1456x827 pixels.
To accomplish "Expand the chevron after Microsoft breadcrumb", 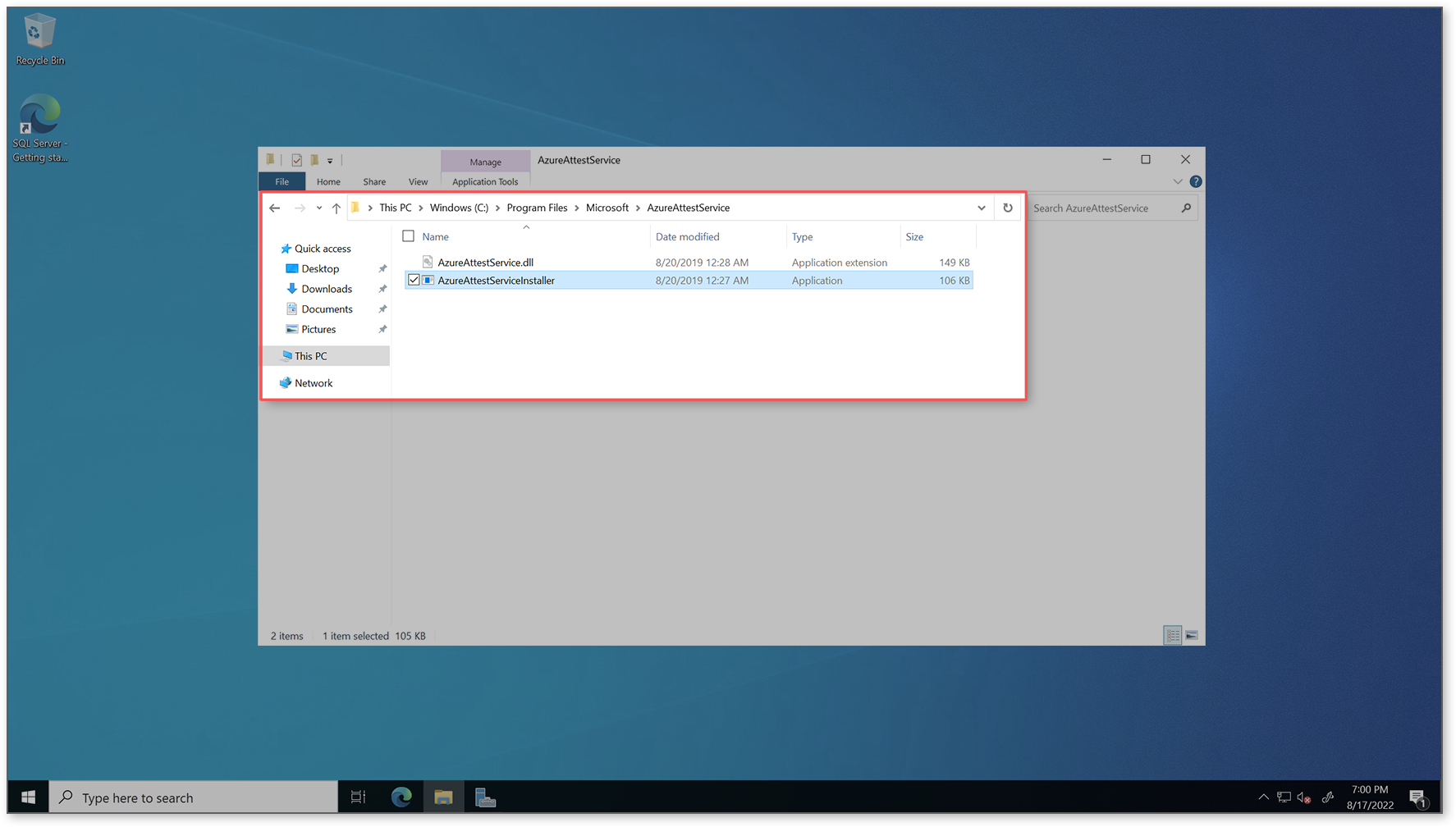I will 638,208.
